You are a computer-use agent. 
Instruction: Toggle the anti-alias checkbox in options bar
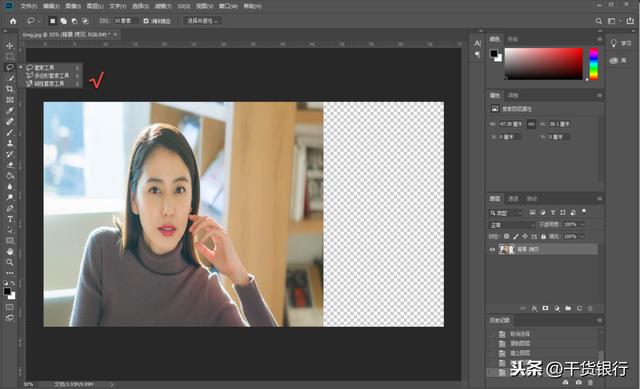pos(146,21)
